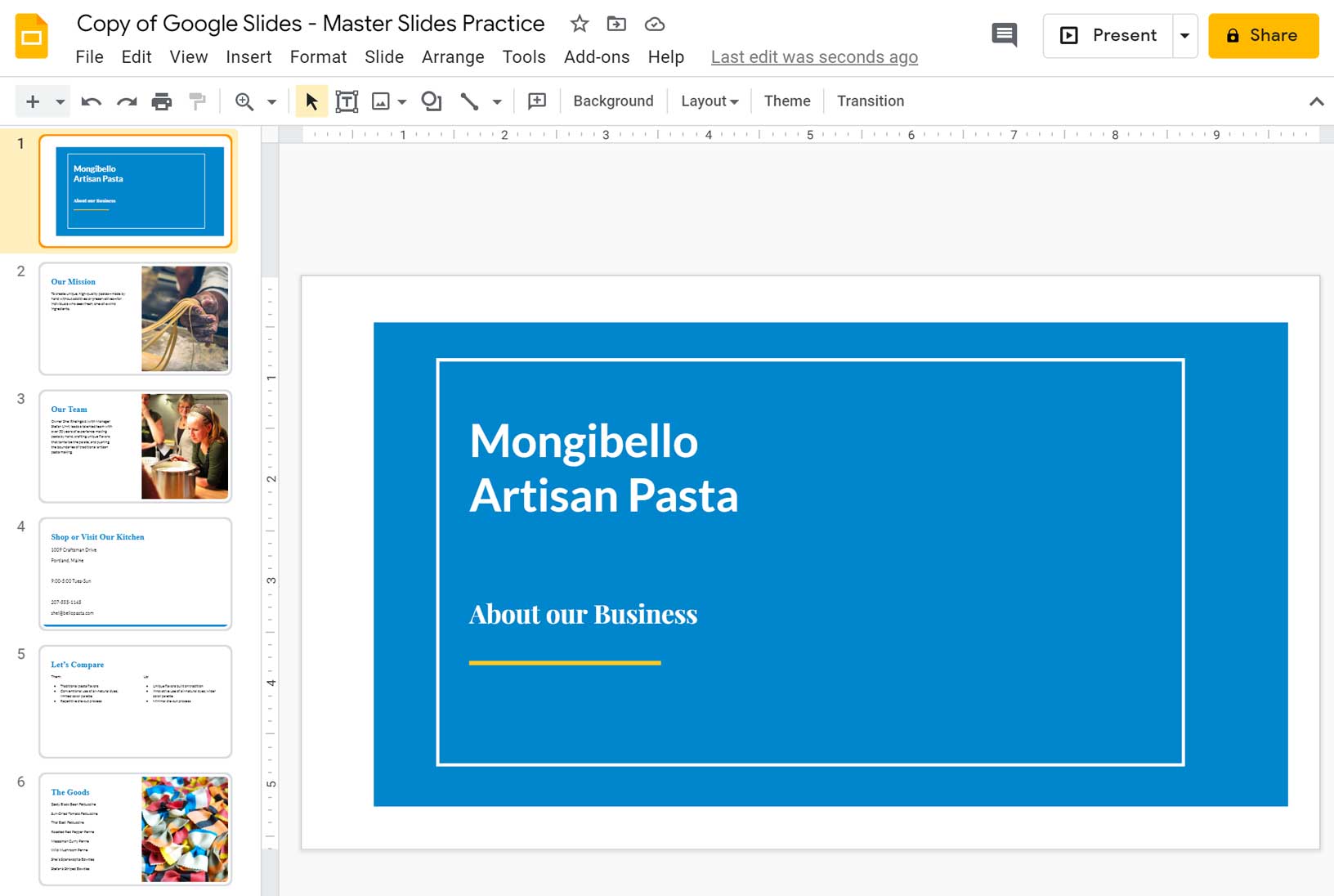Click the move to folder icon
This screenshot has width=1334, height=896.
[x=616, y=24]
